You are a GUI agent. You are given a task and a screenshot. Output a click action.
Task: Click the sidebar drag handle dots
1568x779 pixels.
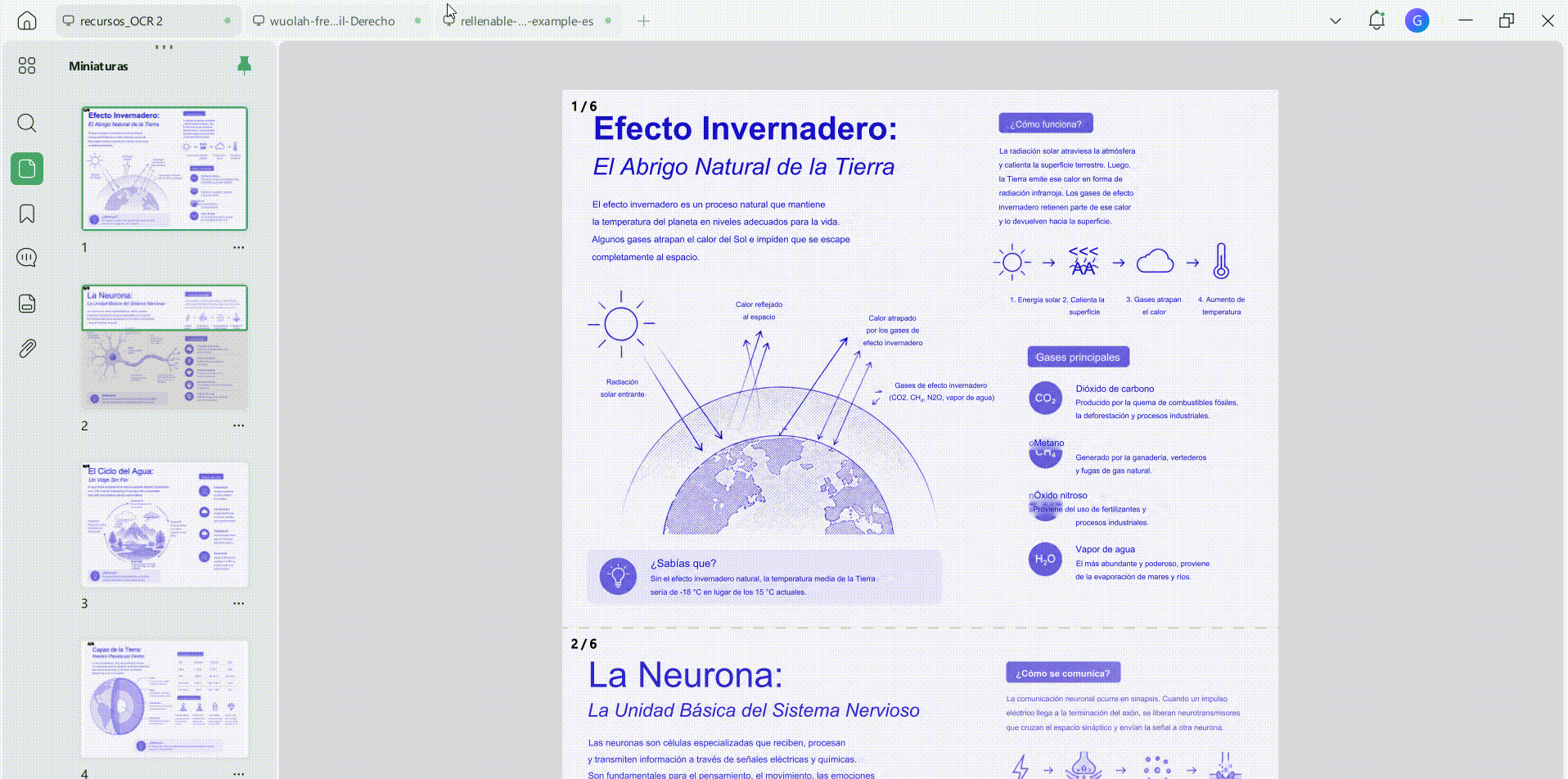[164, 47]
